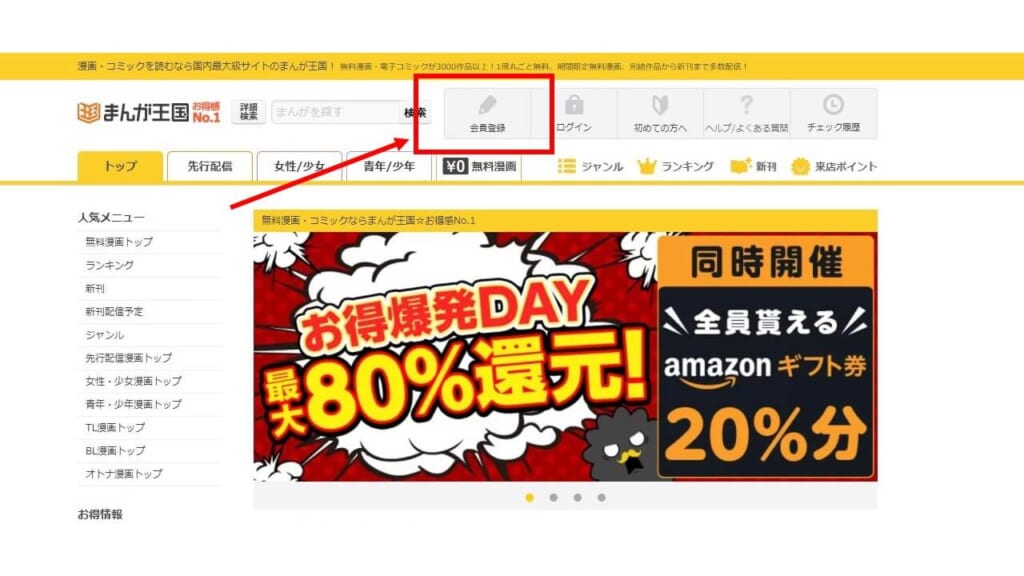Open ヘルプ/よくある質問 question mark icon
Image resolution: width=1024 pixels, height=576 pixels.
coord(746,104)
